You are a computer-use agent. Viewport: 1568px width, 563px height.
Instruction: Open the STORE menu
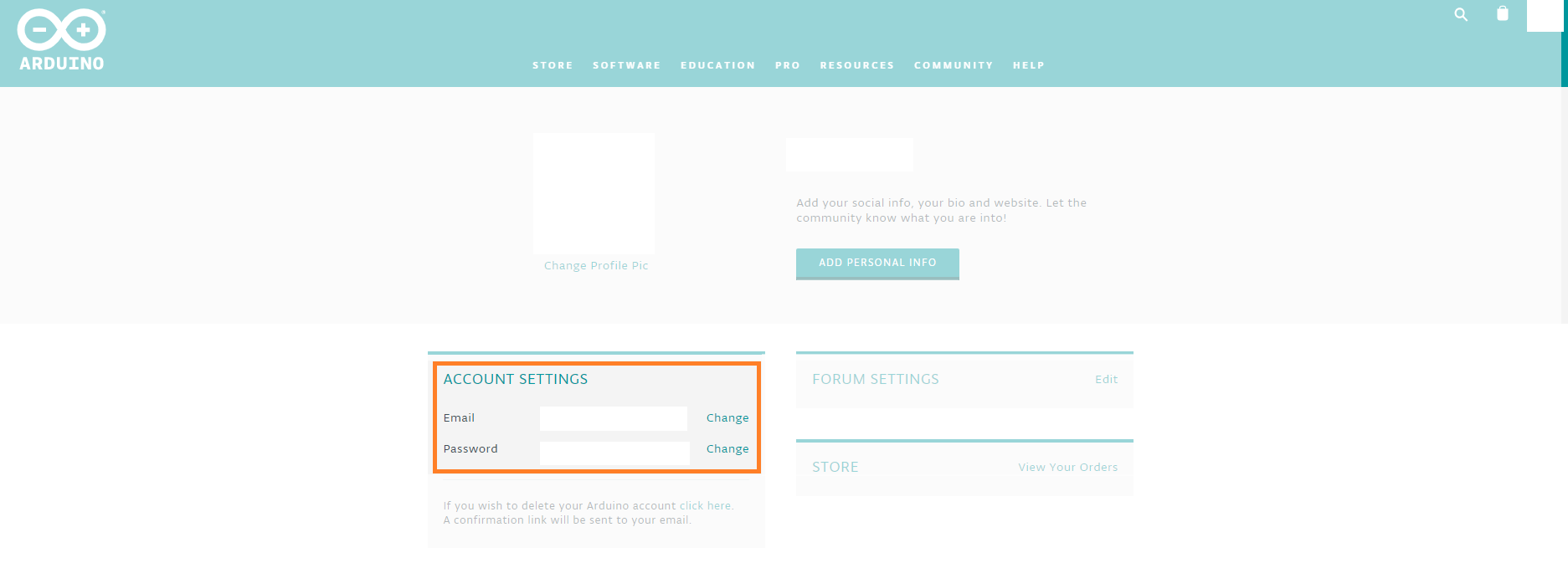click(553, 65)
